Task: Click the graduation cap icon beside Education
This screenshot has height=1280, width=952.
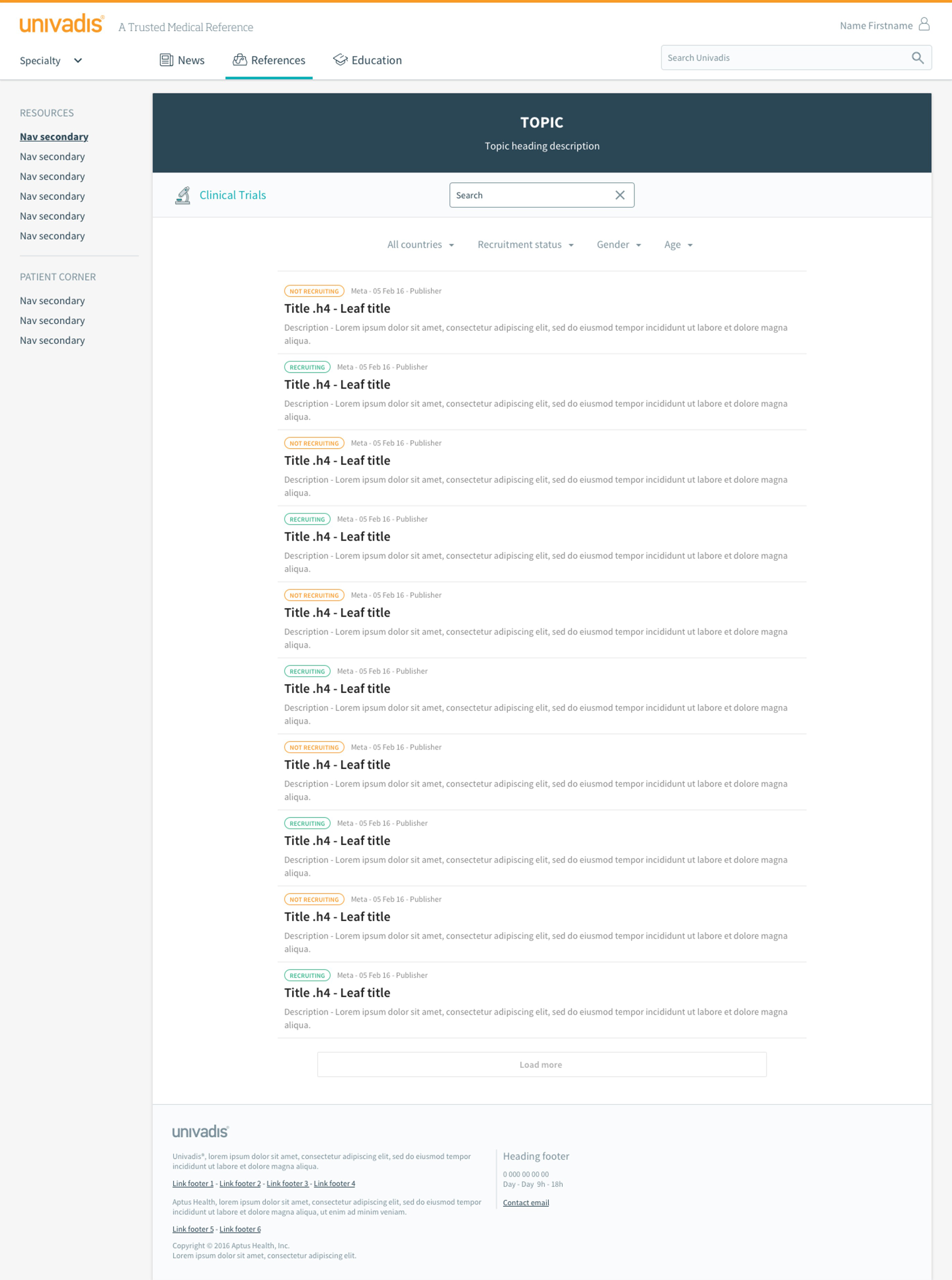Action: click(x=340, y=60)
